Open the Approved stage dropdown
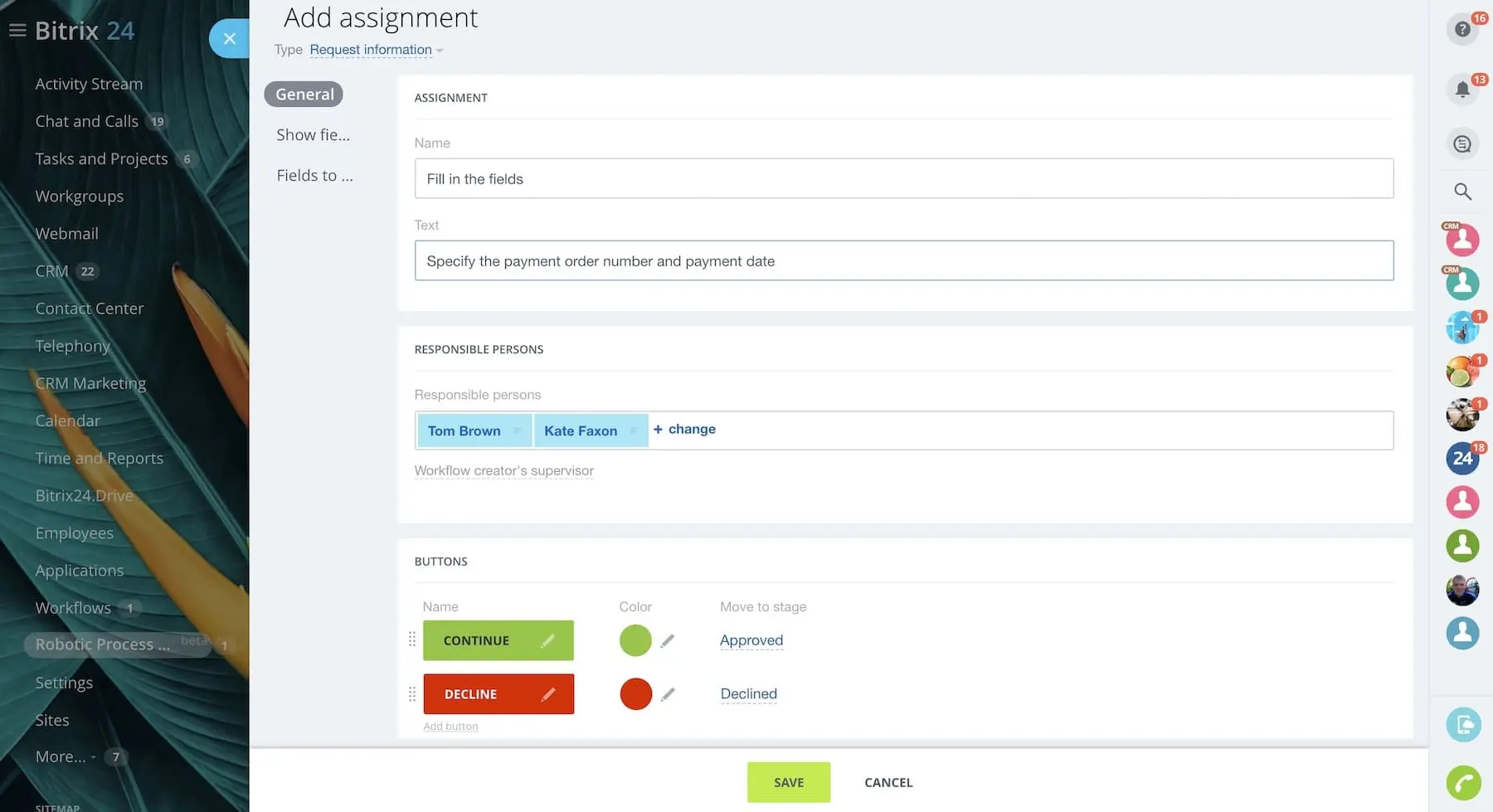 751,640
